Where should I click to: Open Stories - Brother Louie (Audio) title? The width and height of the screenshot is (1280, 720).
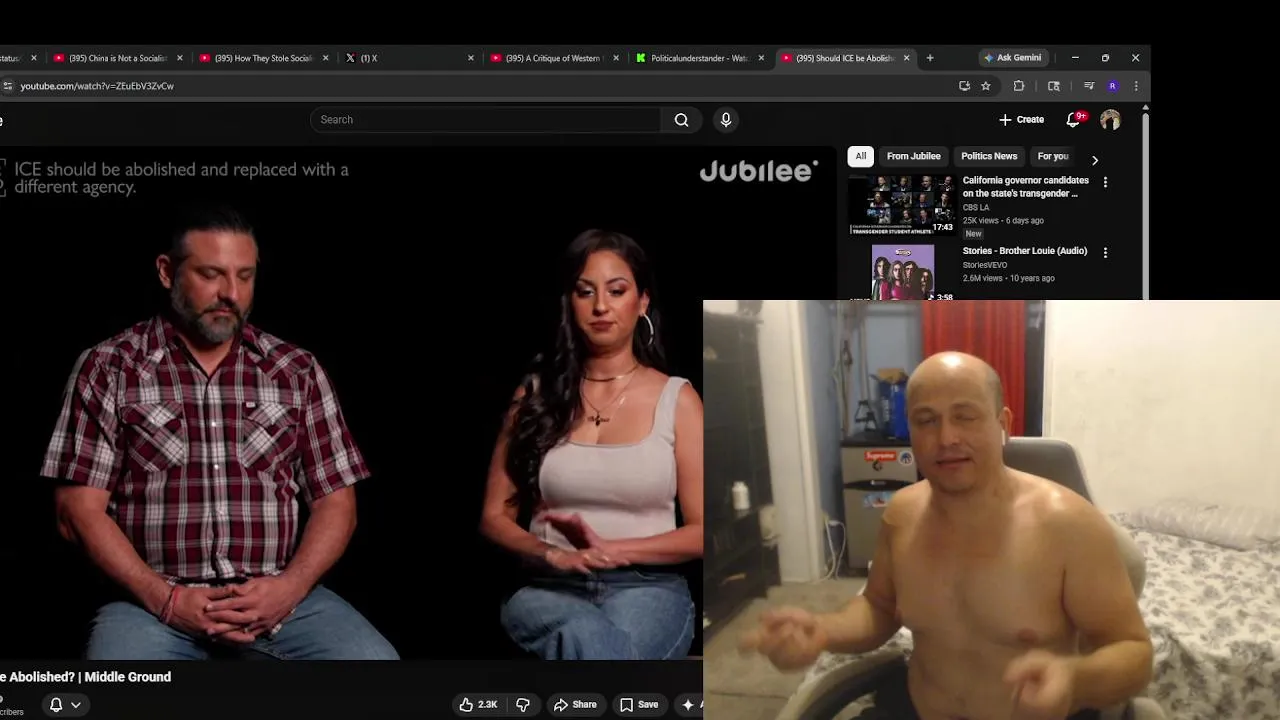coord(1025,251)
